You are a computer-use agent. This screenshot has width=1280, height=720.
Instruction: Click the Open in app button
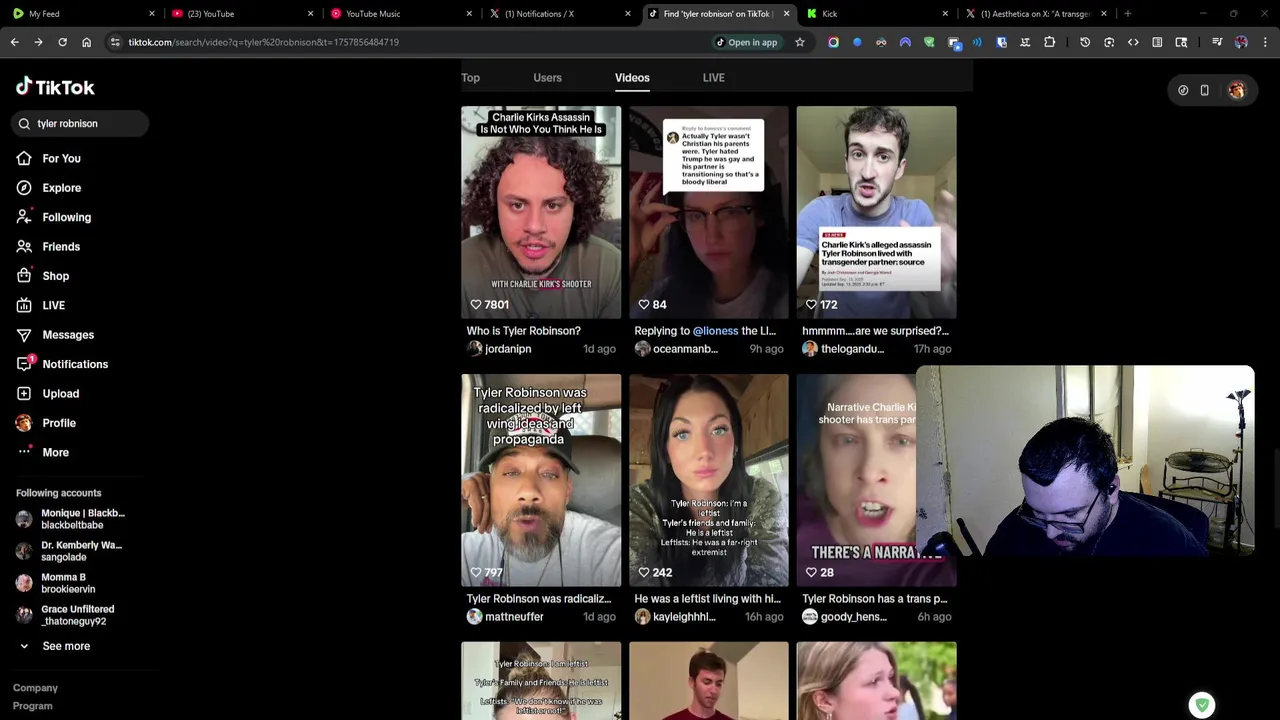point(747,42)
